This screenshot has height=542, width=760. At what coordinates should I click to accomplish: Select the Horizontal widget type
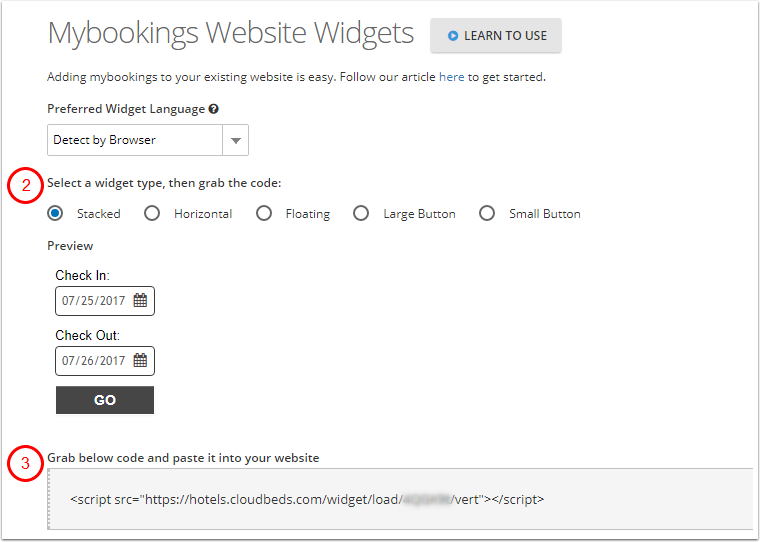[152, 213]
